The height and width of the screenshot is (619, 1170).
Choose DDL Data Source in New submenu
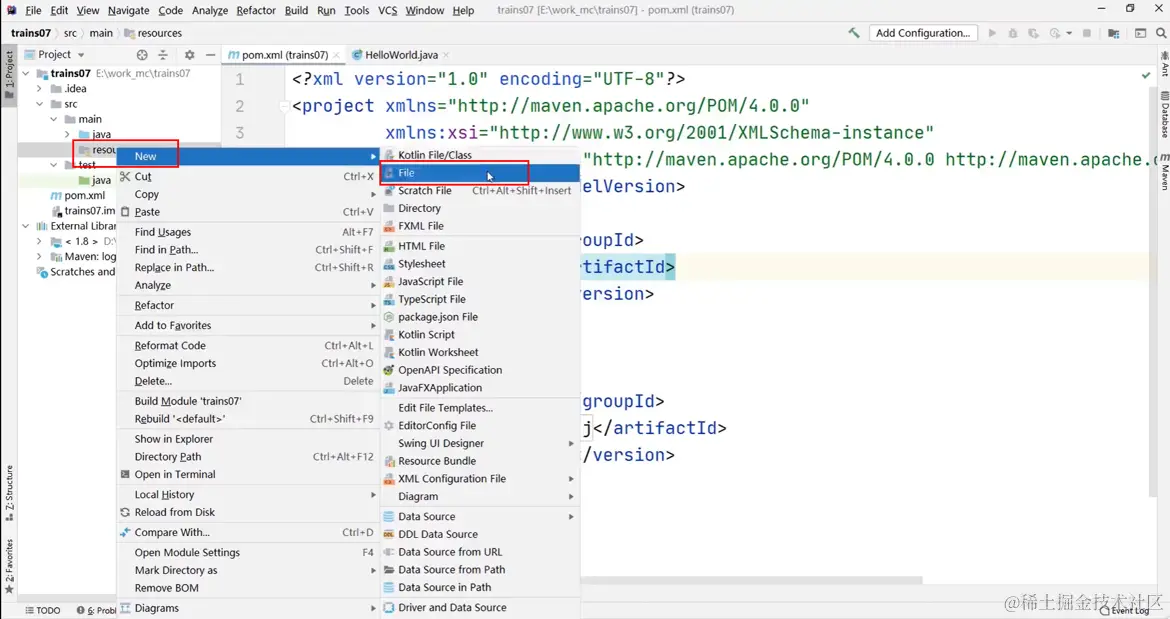pyautogui.click(x=480, y=534)
